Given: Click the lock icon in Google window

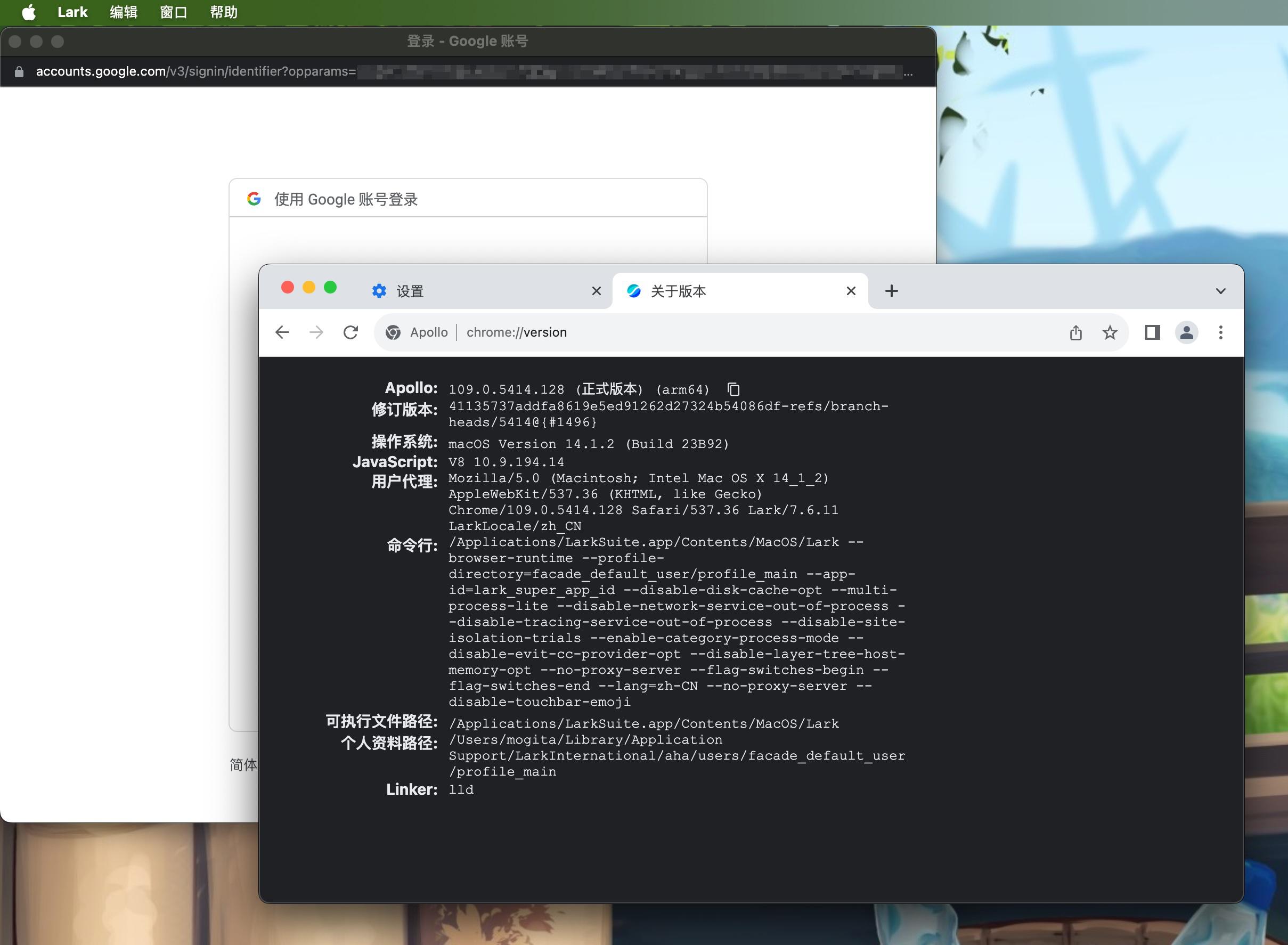Looking at the screenshot, I should tap(19, 71).
